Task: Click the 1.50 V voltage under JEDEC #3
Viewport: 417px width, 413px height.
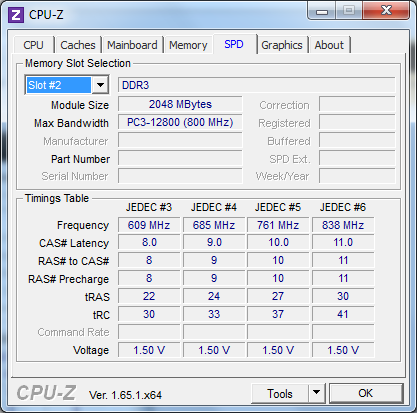Action: 149,350
